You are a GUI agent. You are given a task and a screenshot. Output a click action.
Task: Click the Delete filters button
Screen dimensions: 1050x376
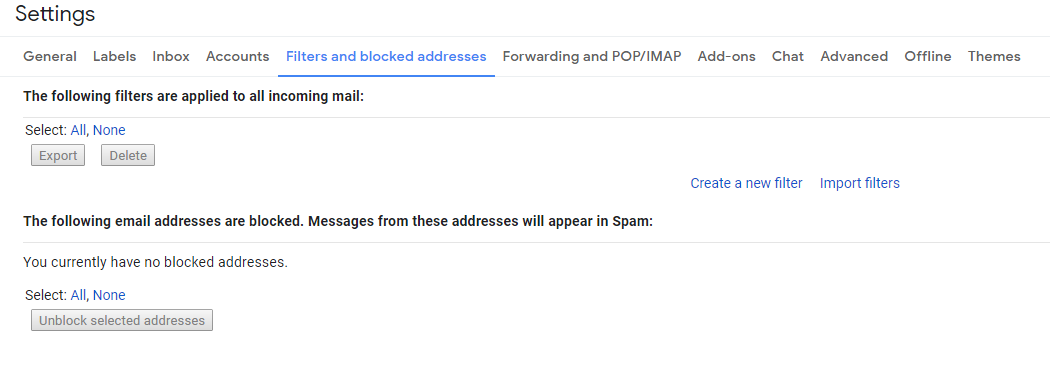click(x=128, y=155)
